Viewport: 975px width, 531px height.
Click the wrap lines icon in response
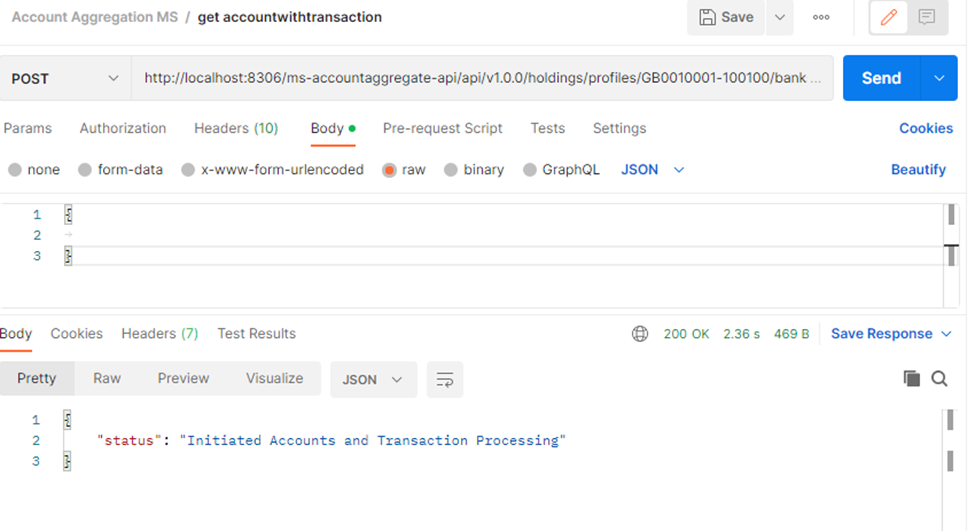(445, 379)
